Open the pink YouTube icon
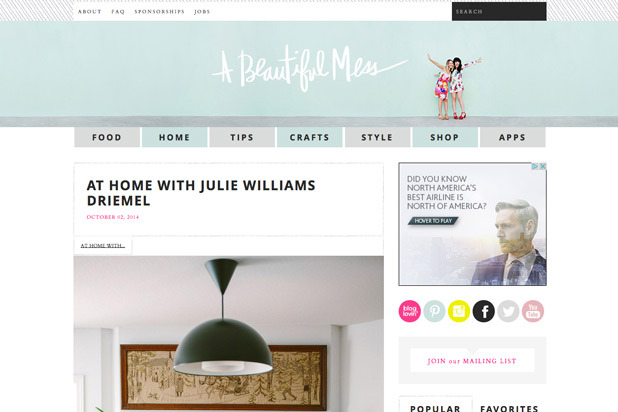This screenshot has width=618, height=412. 533,311
